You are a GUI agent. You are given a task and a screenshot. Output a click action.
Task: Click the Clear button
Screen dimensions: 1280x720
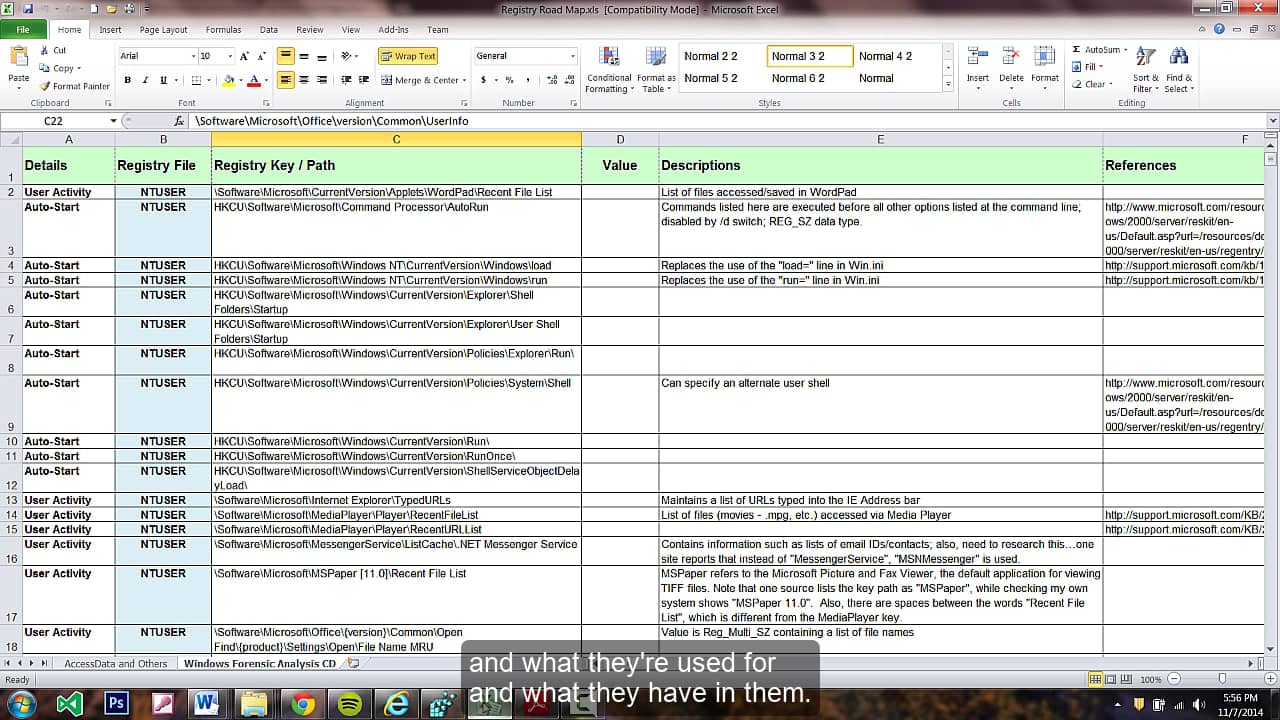click(x=1092, y=84)
